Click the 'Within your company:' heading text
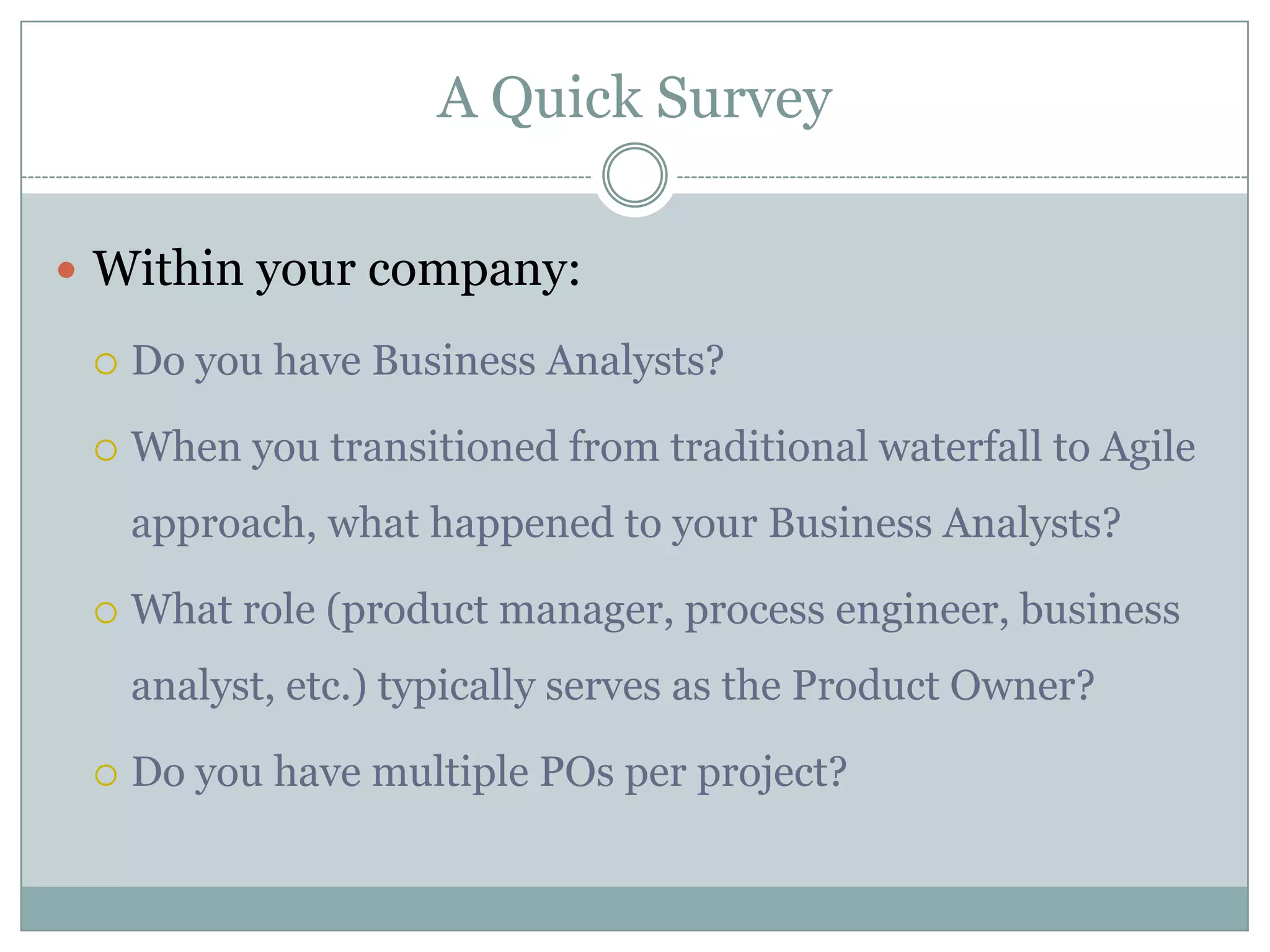The width and height of the screenshot is (1270, 952). click(336, 269)
